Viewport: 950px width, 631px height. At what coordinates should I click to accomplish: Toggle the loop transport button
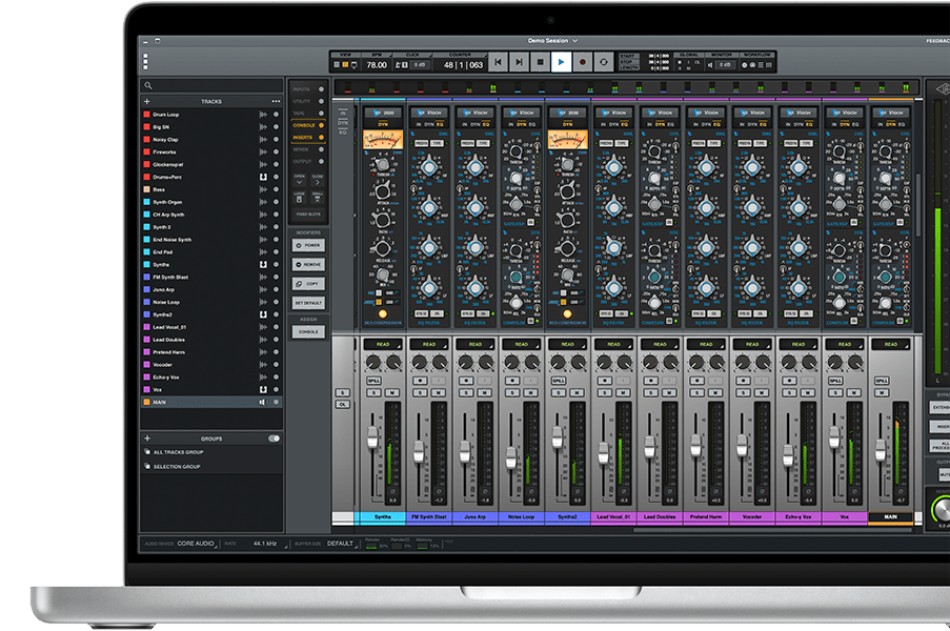(603, 62)
